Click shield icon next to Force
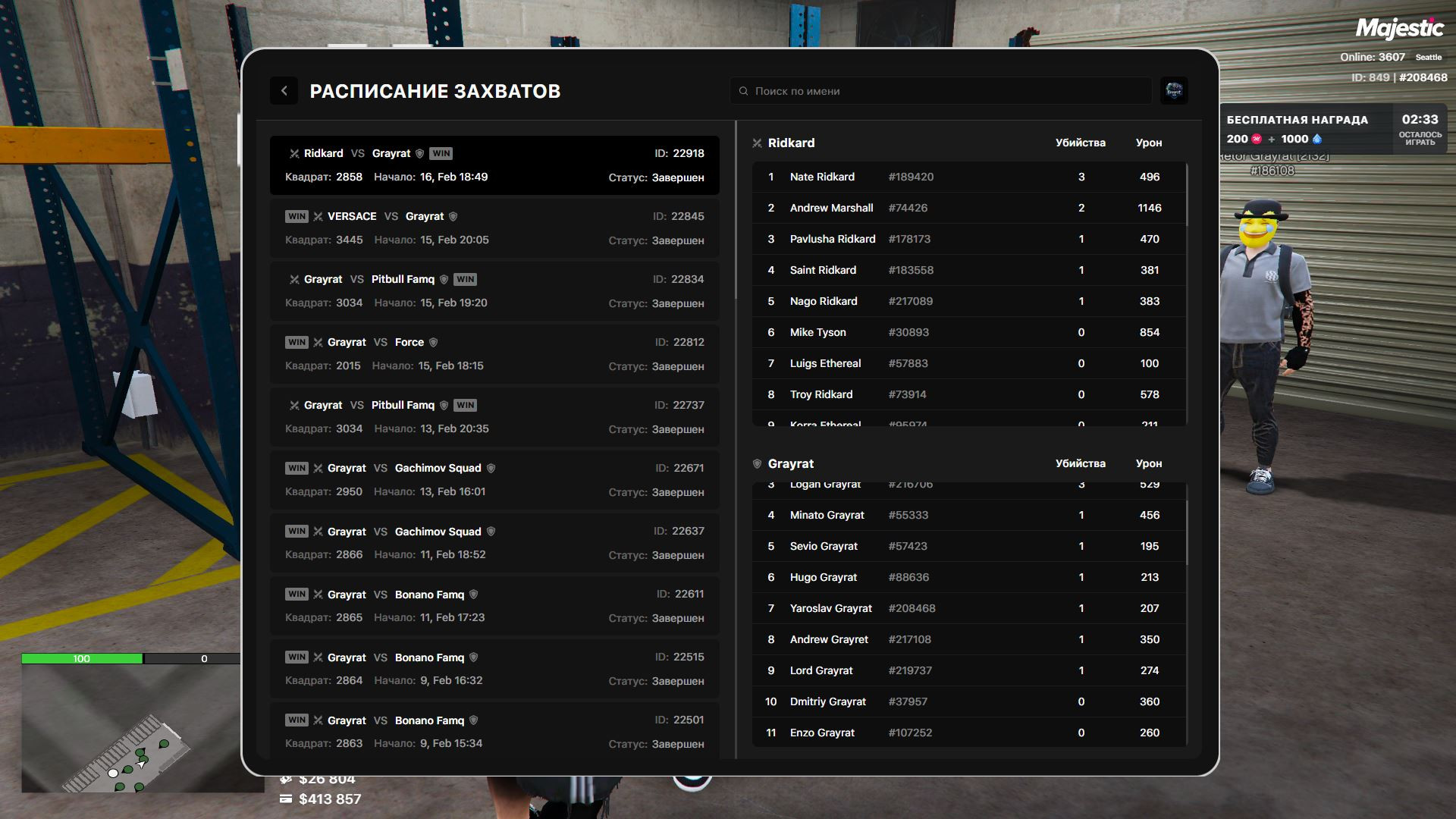 pos(434,343)
